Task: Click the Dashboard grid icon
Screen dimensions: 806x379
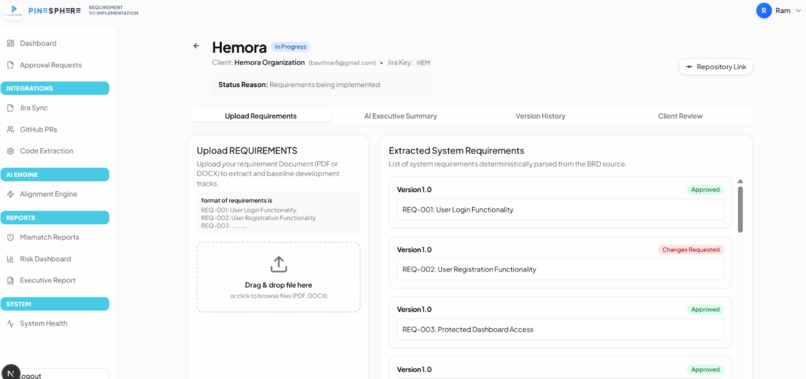Action: click(10, 44)
